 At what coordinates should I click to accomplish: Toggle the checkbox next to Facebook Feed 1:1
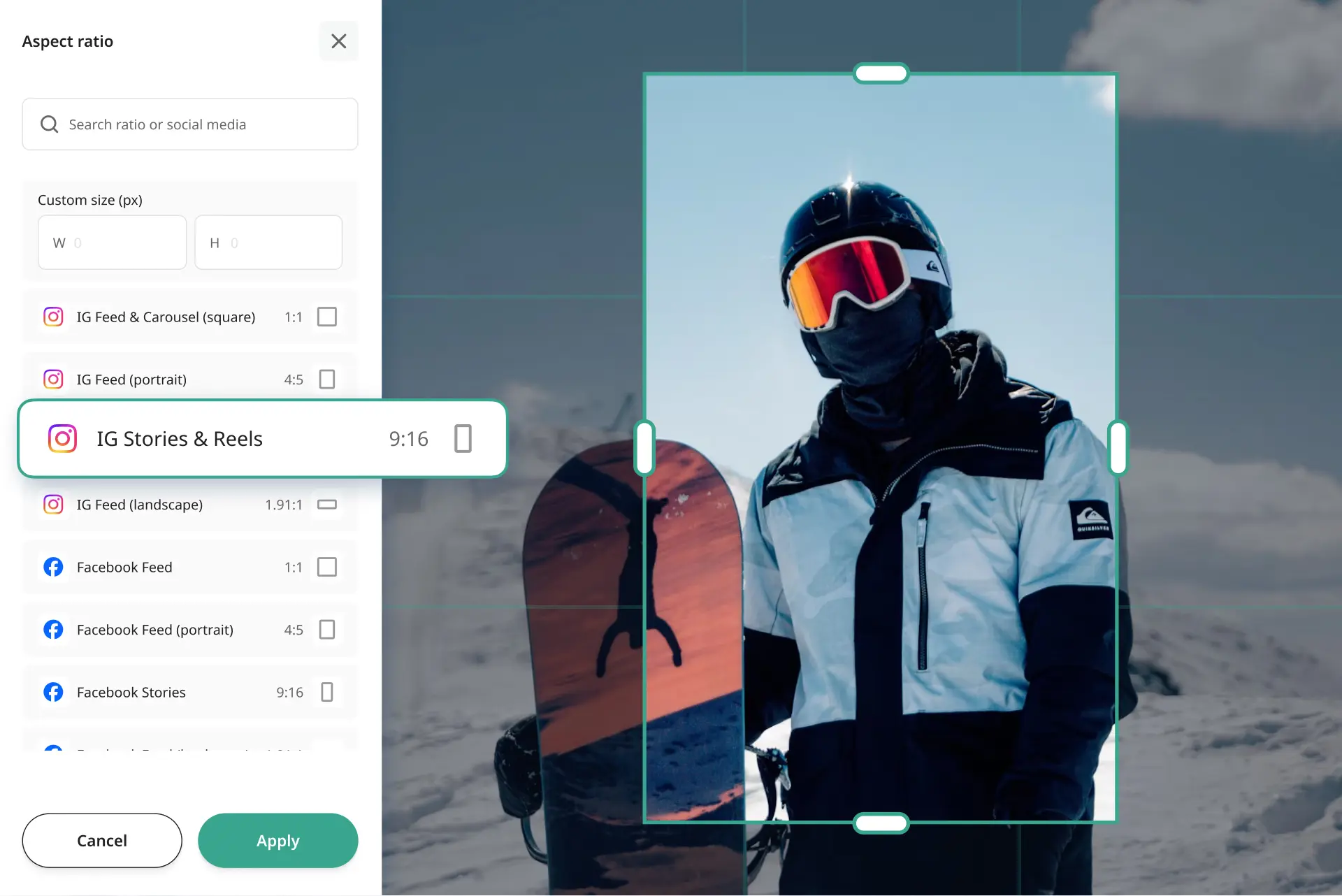pyautogui.click(x=326, y=567)
